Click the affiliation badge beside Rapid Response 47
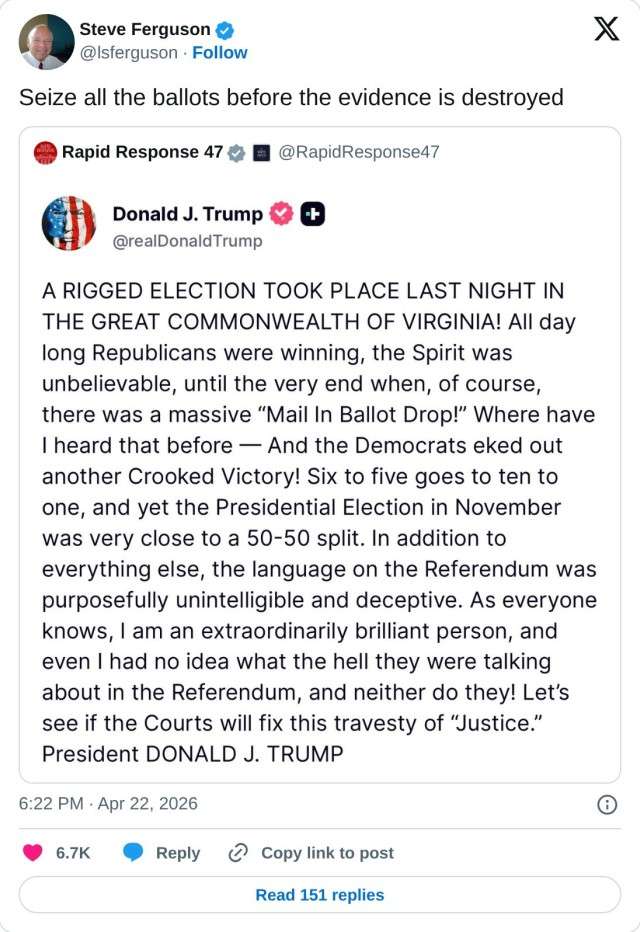 point(261,153)
